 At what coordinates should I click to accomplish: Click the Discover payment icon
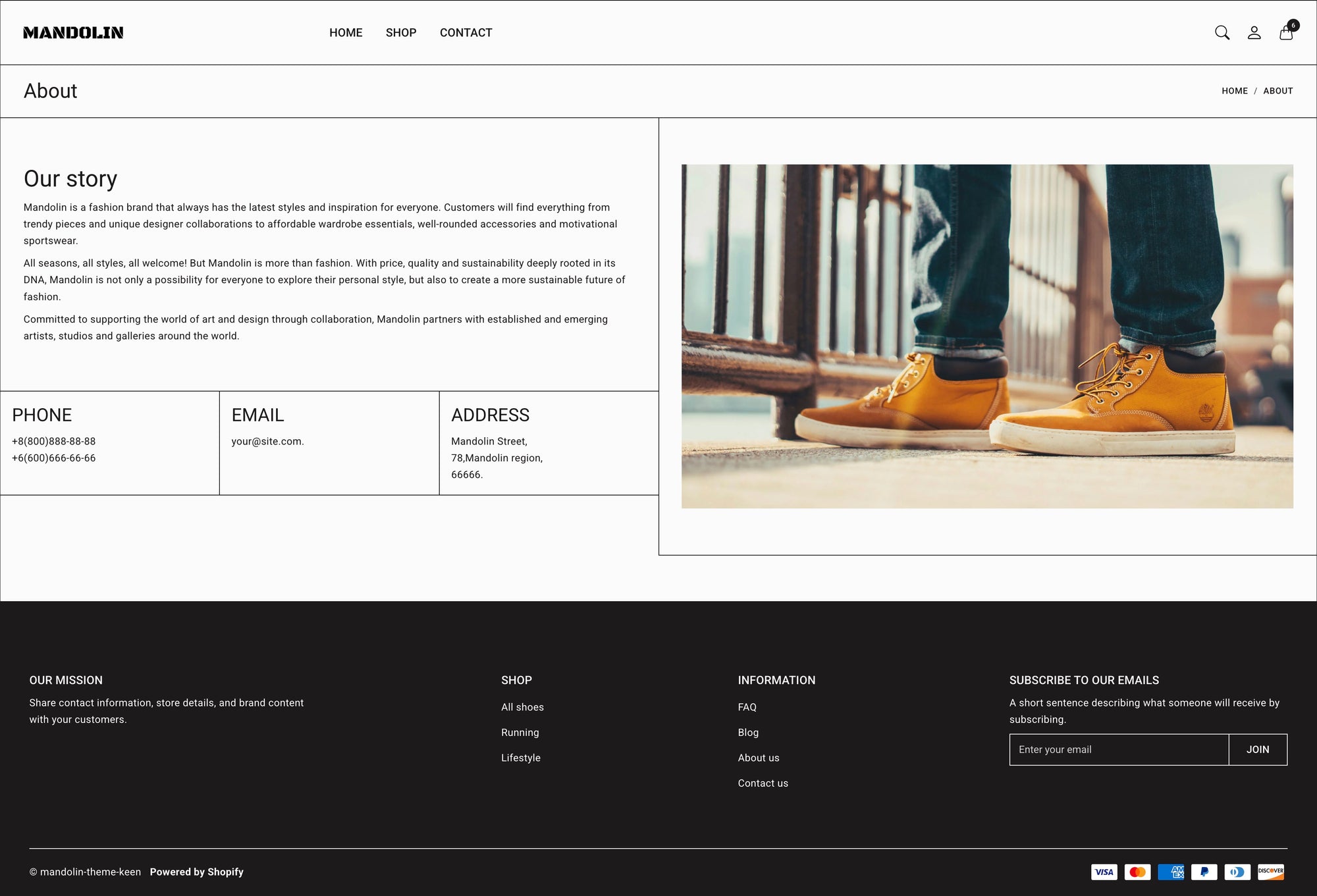1270,872
